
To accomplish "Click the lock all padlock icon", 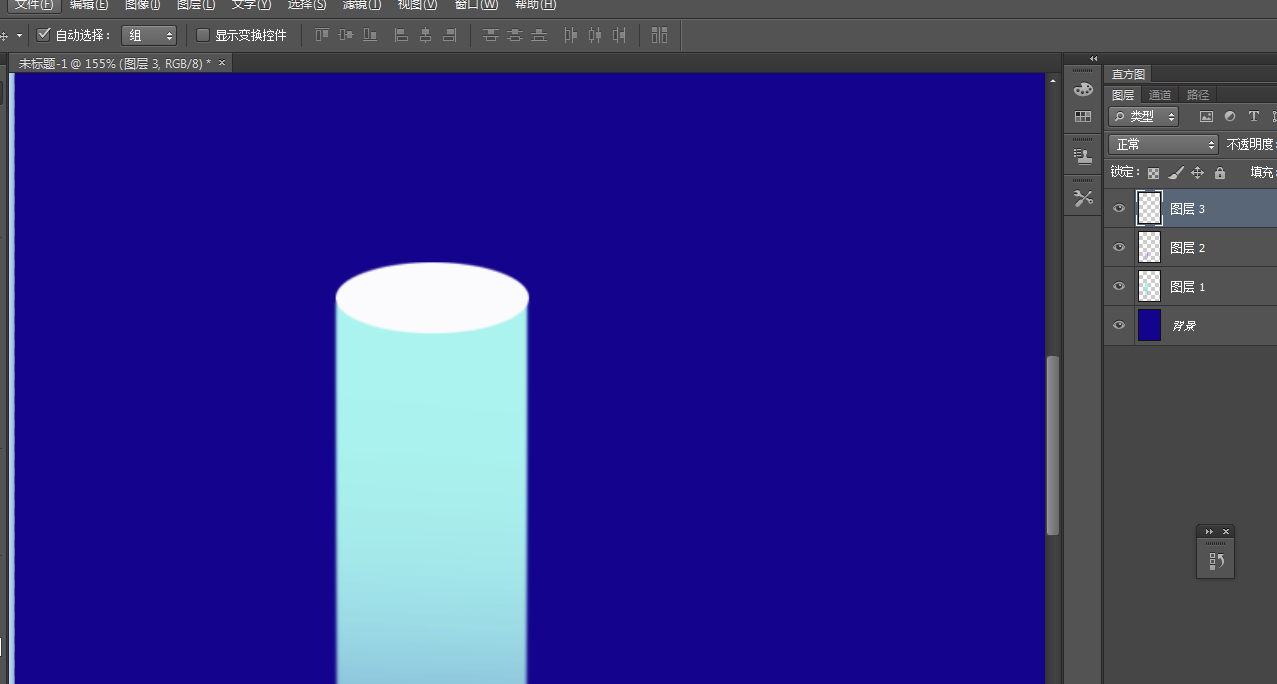I will pos(1219,173).
